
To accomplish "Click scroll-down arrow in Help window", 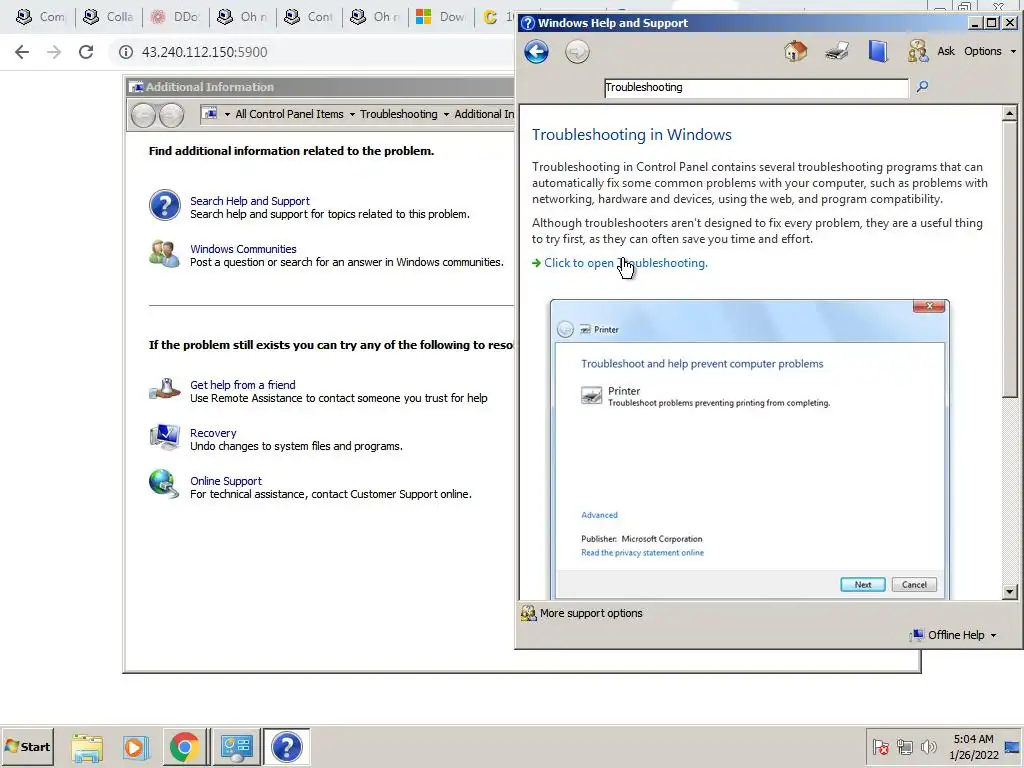I will click(x=1010, y=592).
